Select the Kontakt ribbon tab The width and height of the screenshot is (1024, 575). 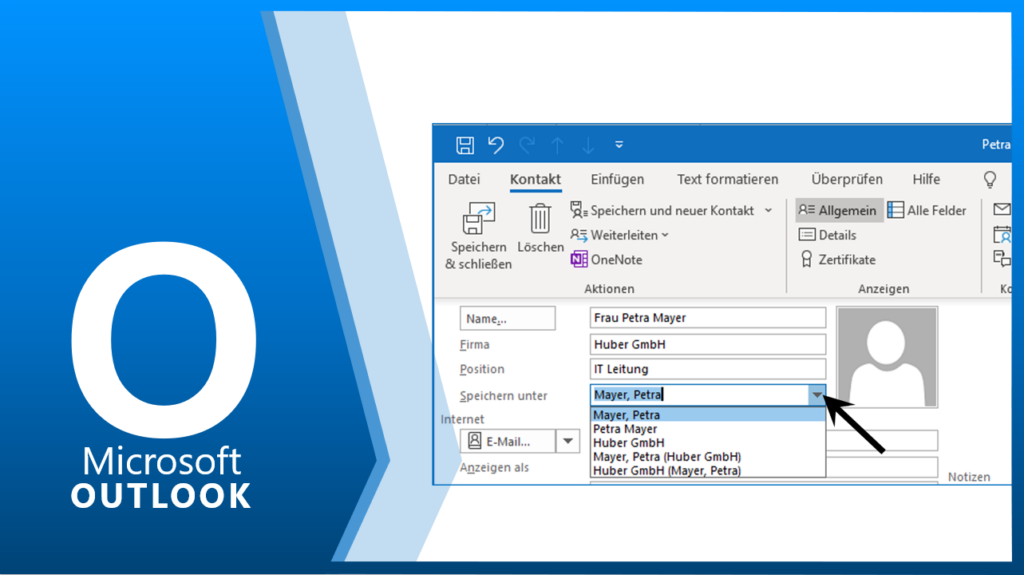pyautogui.click(x=536, y=179)
